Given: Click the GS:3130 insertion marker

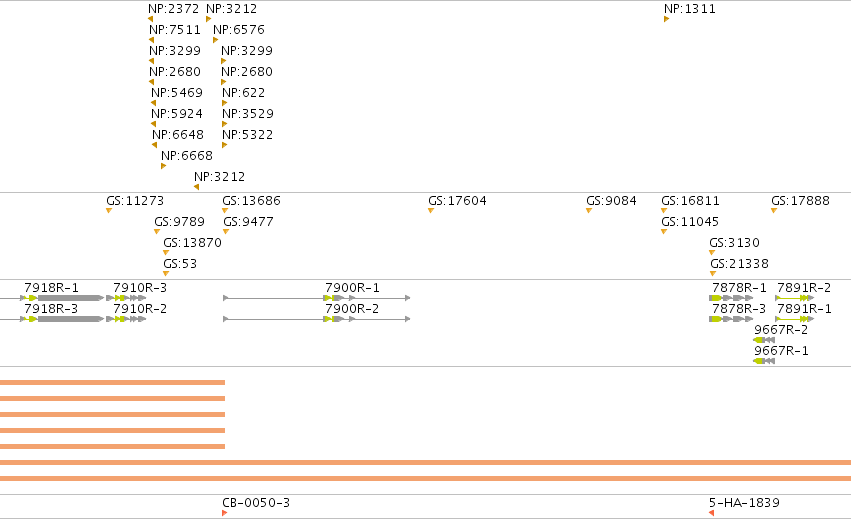Looking at the screenshot, I should pyautogui.click(x=712, y=252).
